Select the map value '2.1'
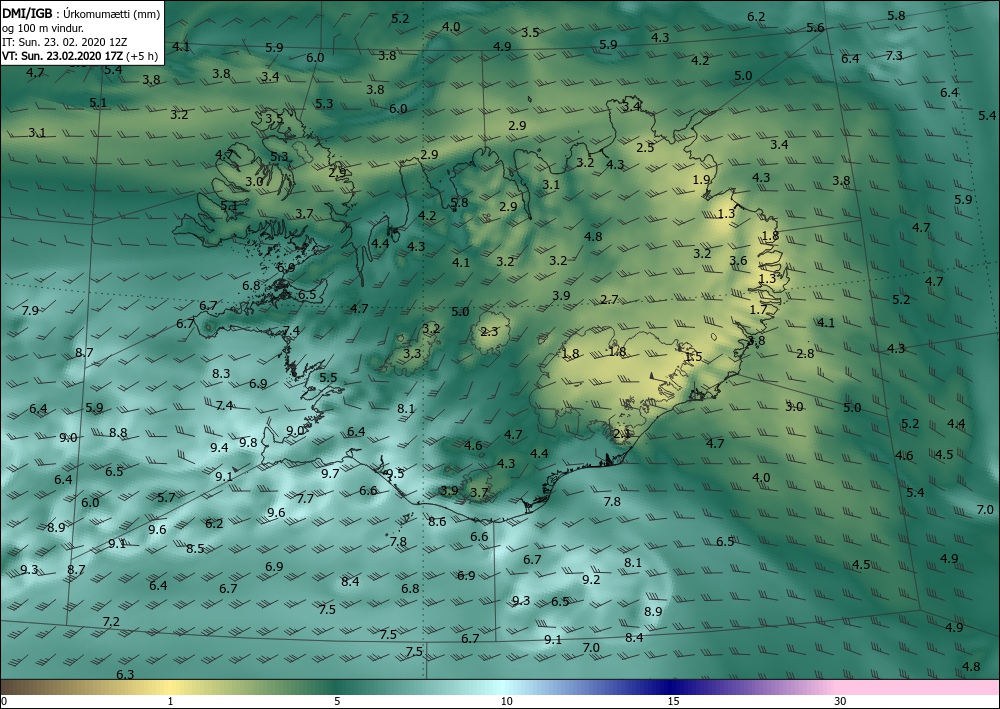The height and width of the screenshot is (709, 1000). 622,434
